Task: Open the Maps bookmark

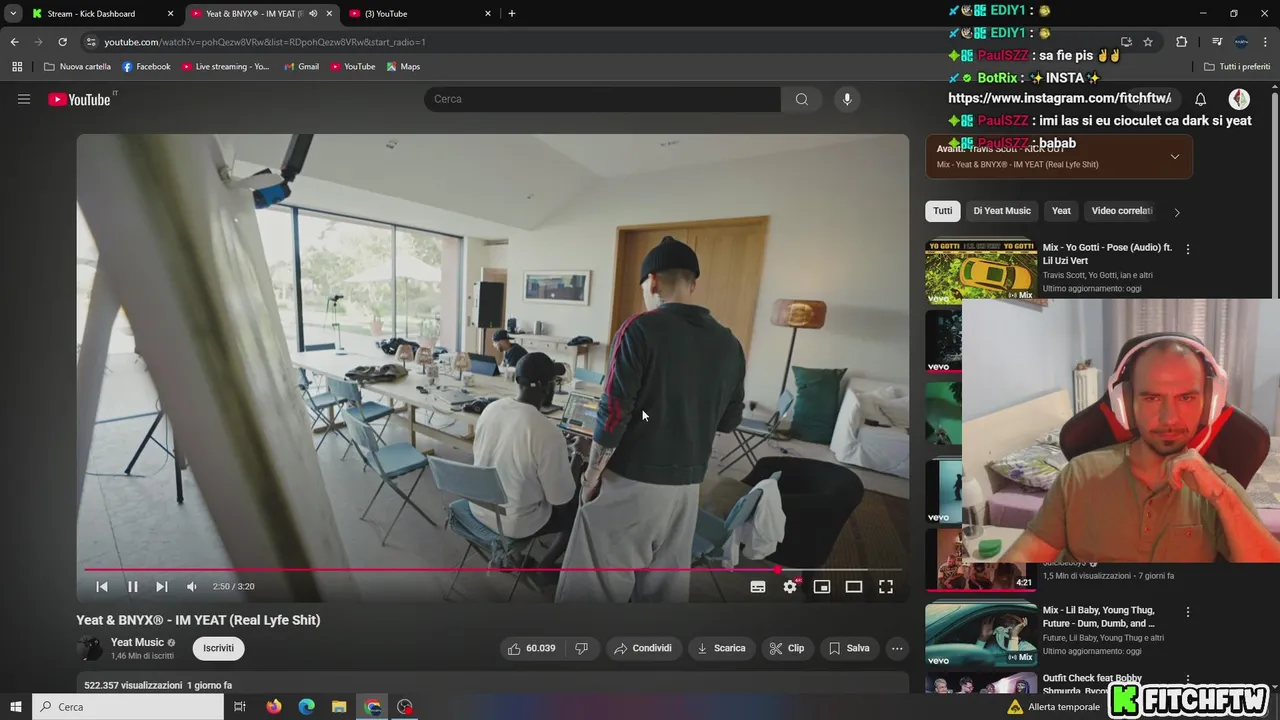Action: point(403,67)
